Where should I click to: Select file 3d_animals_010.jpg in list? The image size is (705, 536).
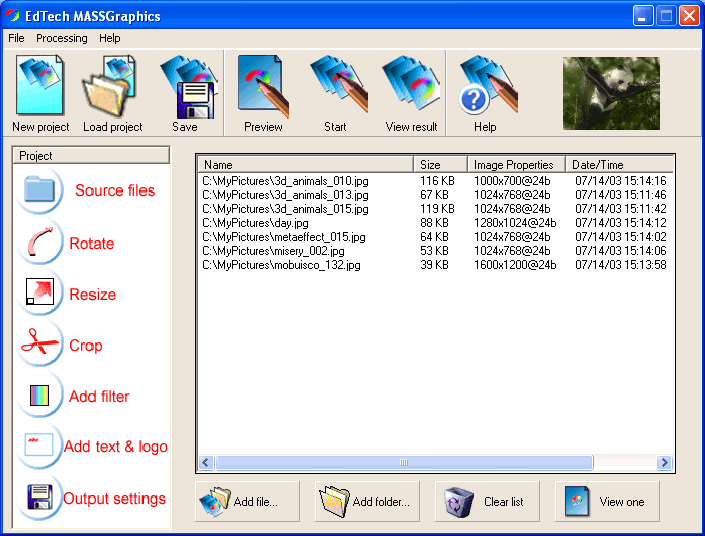(x=285, y=181)
